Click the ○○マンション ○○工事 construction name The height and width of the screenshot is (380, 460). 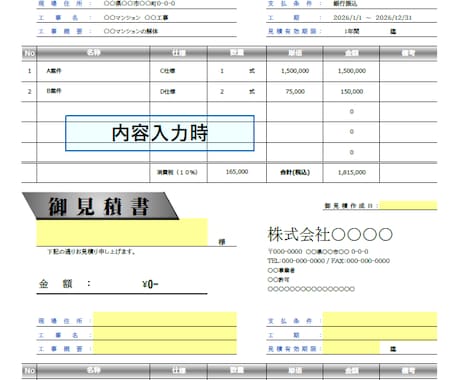pyautogui.click(x=136, y=18)
